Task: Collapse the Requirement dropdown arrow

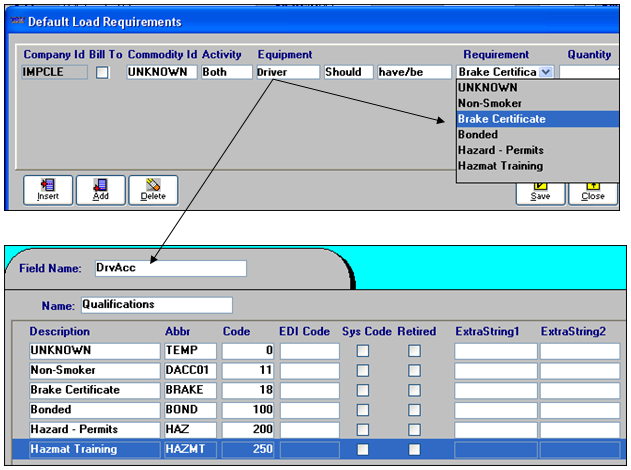Action: (545, 72)
